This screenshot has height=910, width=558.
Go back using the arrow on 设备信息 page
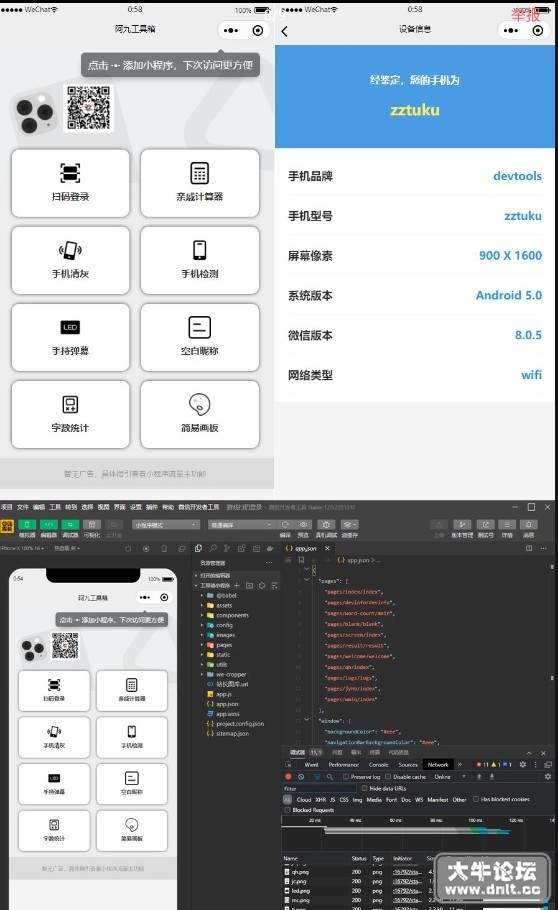(x=285, y=31)
